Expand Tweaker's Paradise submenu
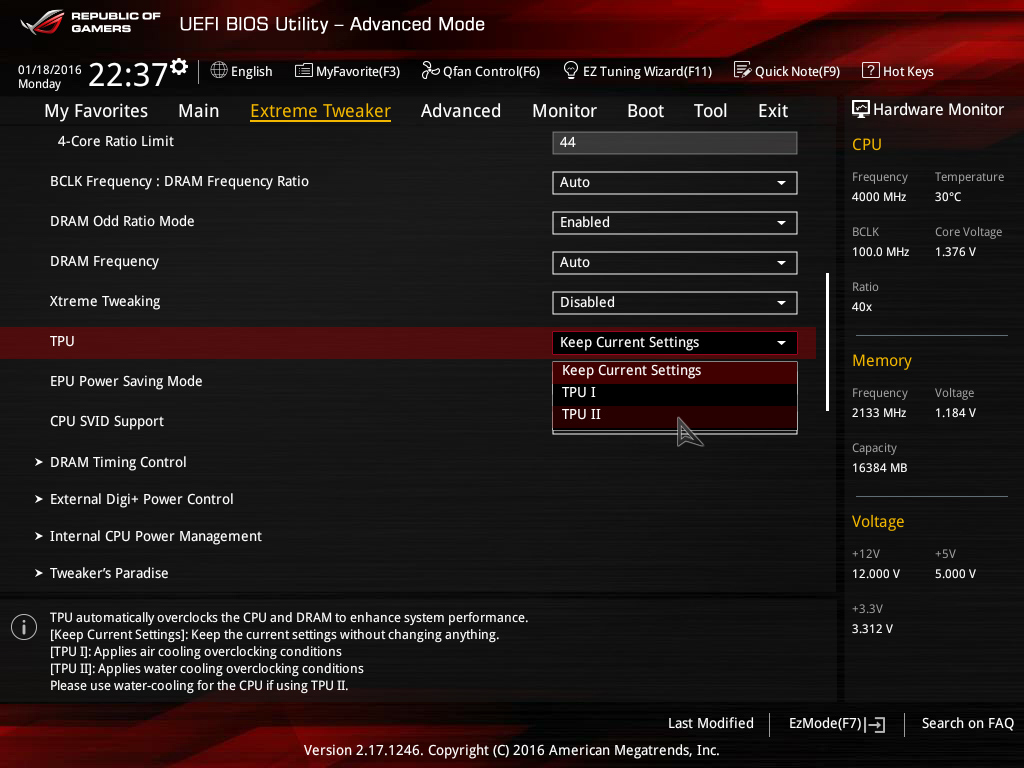This screenshot has width=1024, height=768. (102, 573)
